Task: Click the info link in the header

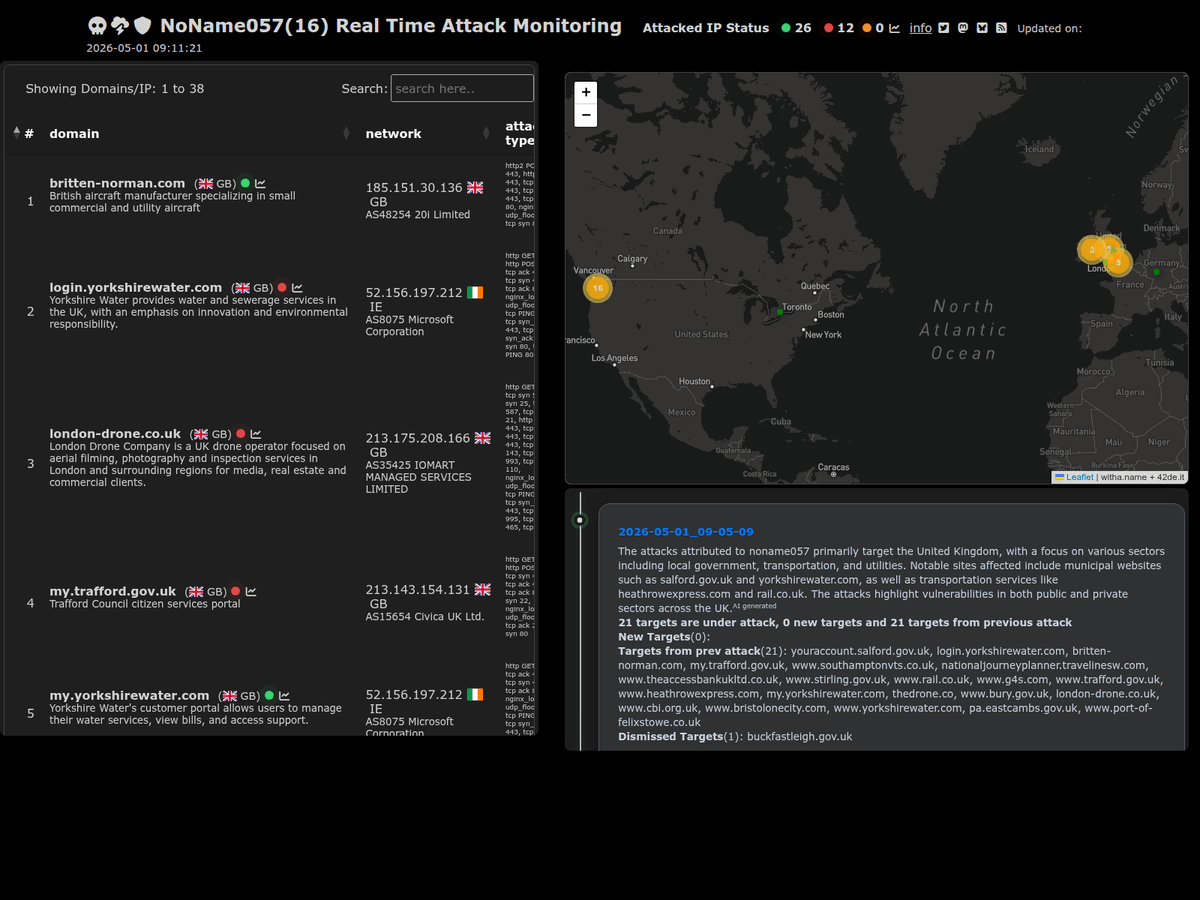Action: coord(921,28)
